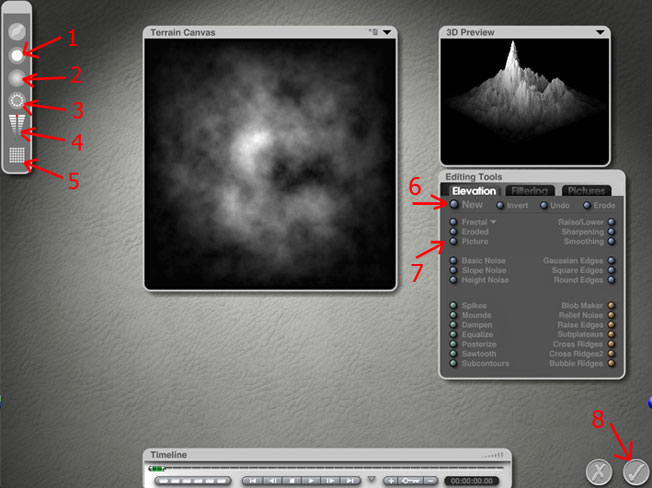Apply Height Noise to terrain

pos(454,280)
